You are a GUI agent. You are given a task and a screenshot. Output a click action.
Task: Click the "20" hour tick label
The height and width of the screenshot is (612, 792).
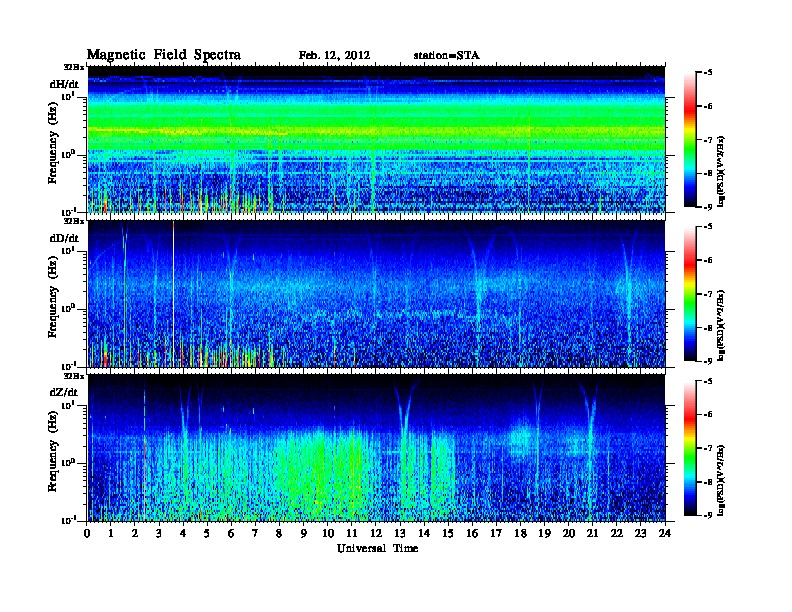pos(569,533)
